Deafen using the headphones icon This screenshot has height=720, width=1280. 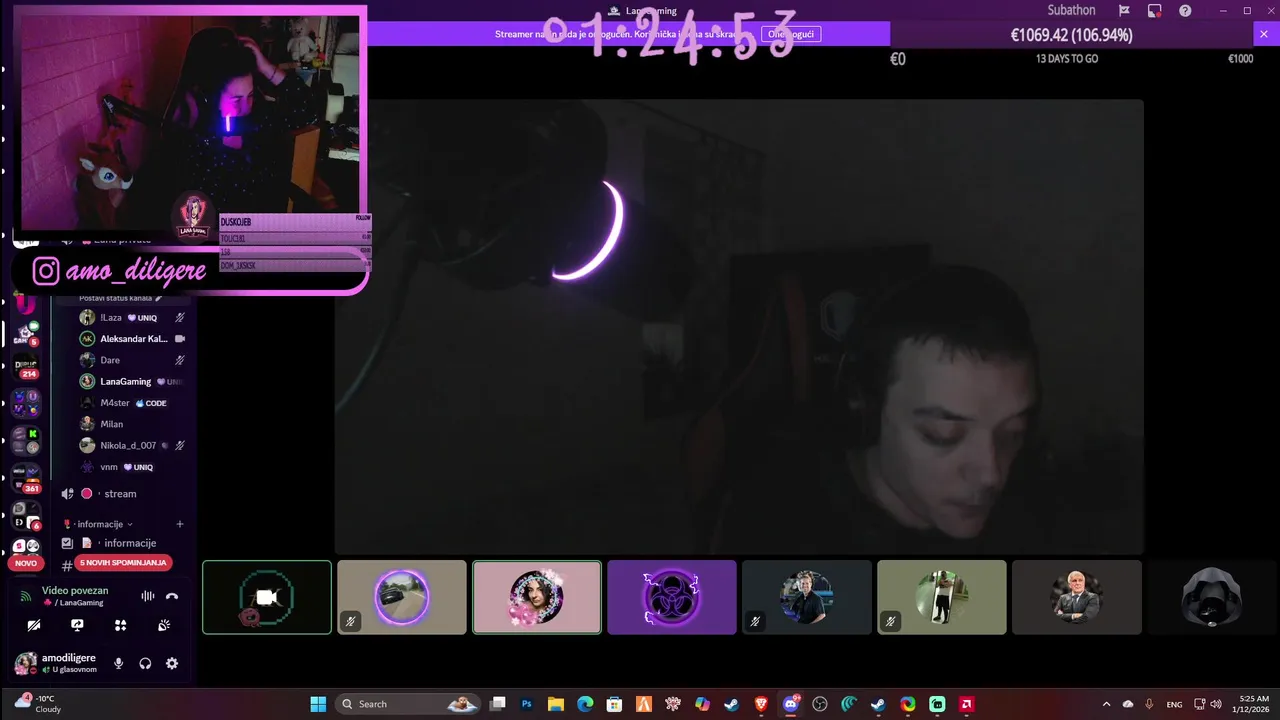(x=145, y=663)
